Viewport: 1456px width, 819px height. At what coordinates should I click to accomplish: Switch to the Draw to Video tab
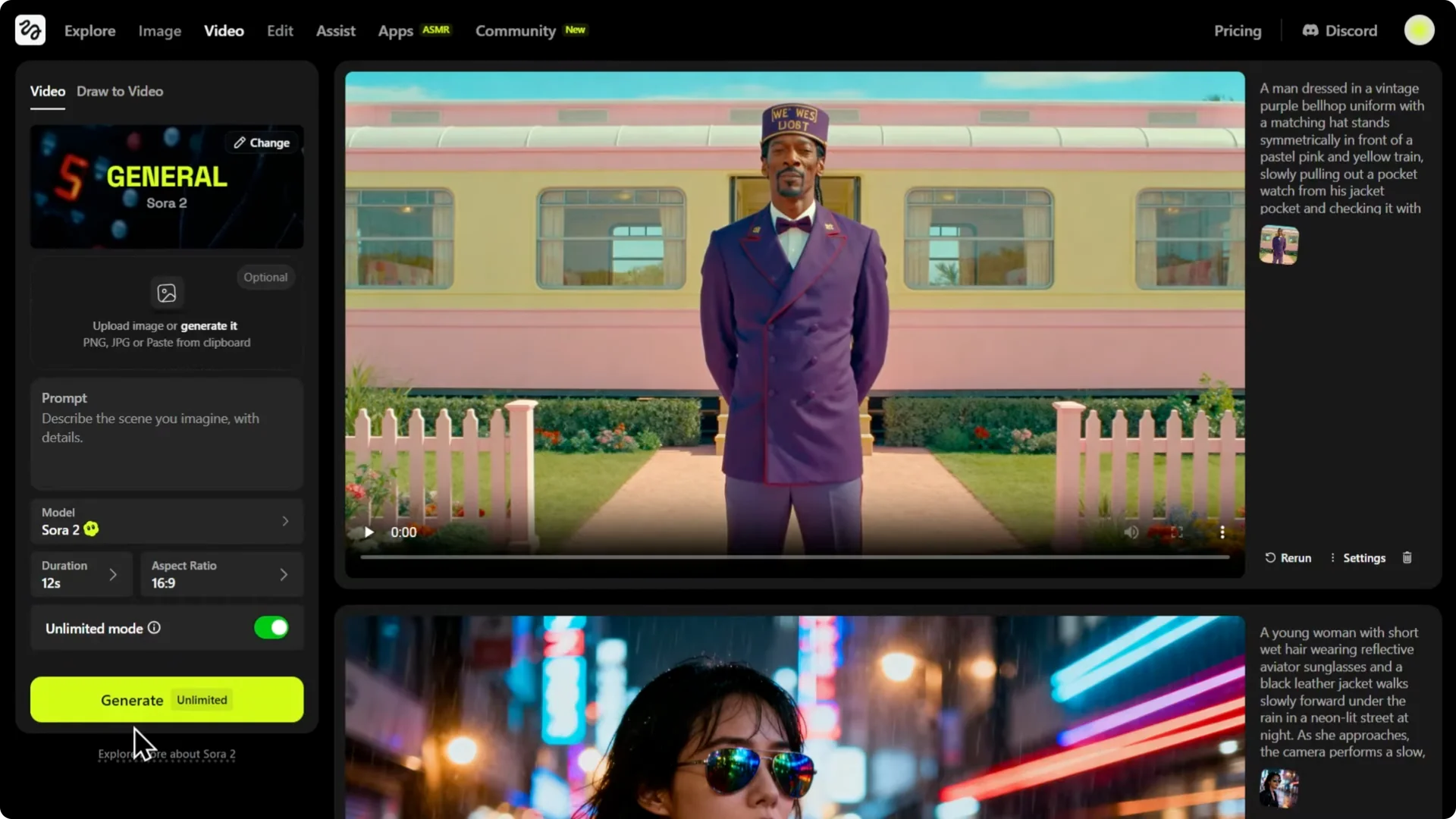coord(120,91)
